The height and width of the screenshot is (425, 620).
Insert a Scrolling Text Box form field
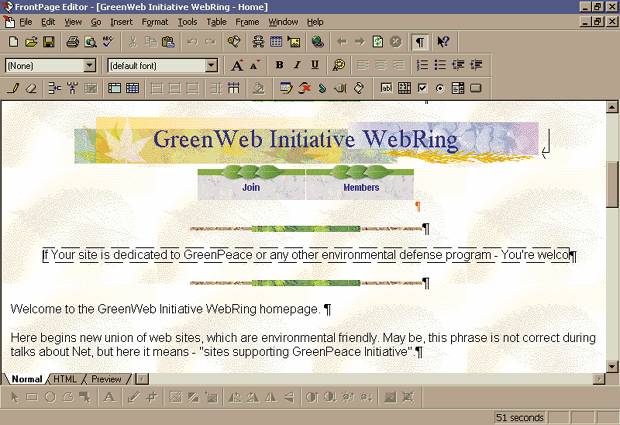pos(404,88)
